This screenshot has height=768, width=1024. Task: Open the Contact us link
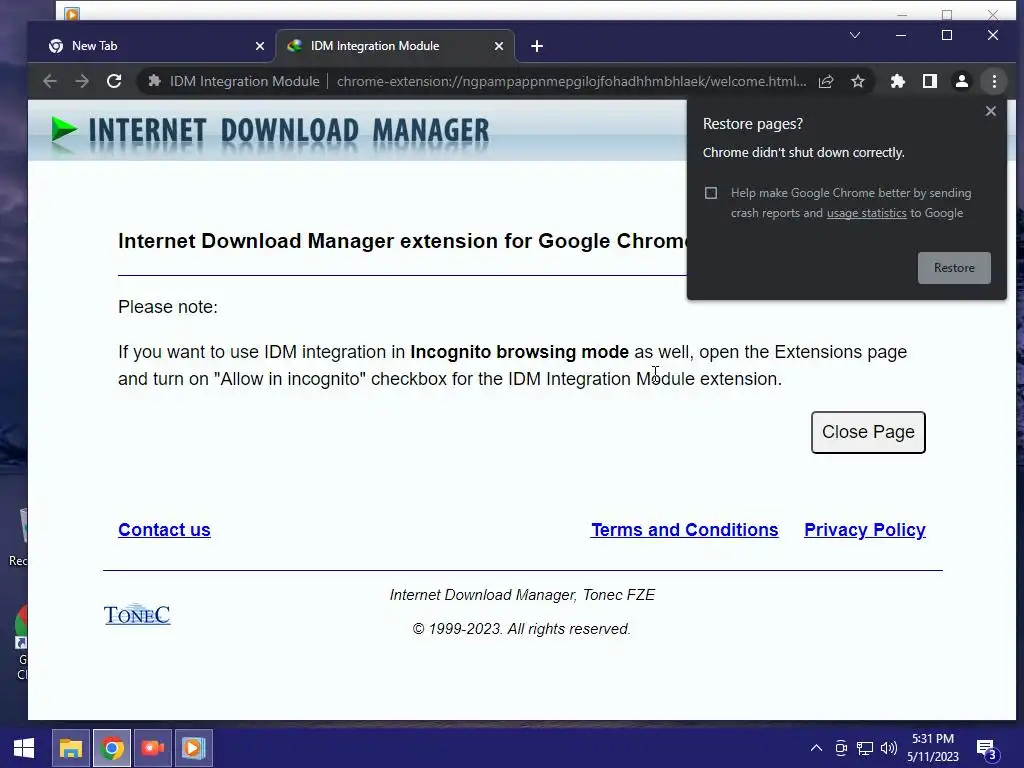(x=164, y=530)
